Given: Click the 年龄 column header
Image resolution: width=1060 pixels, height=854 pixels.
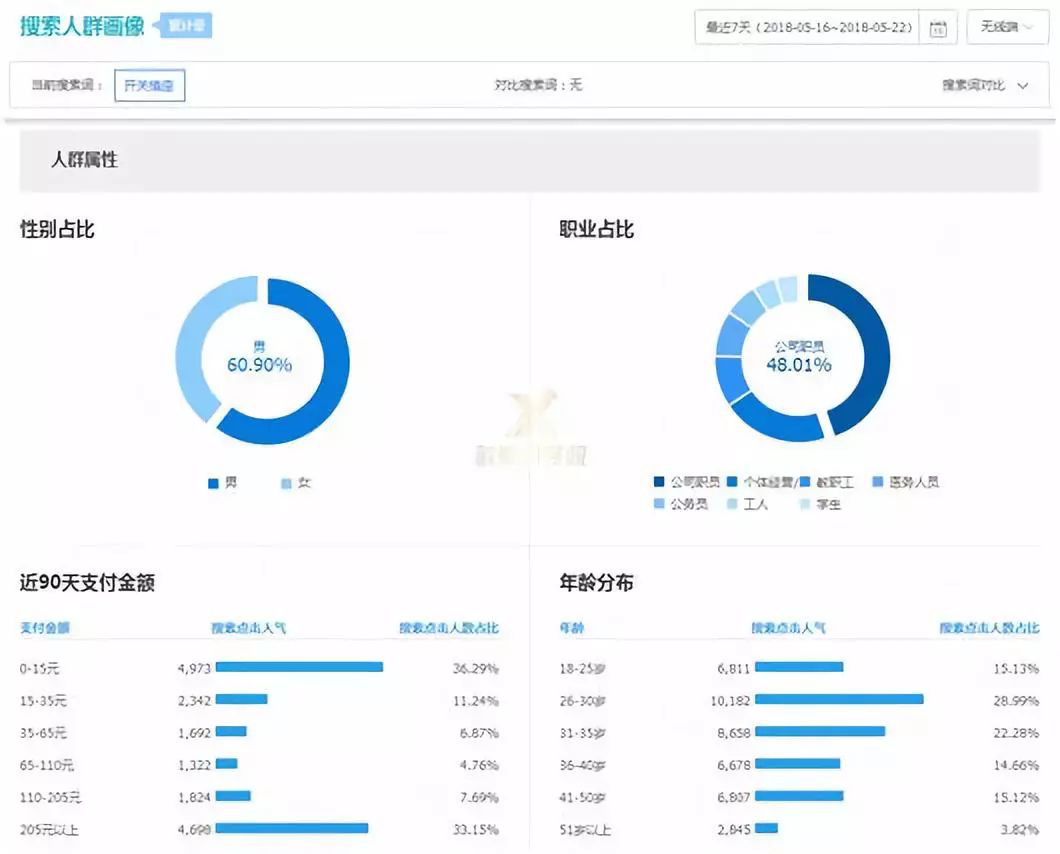Looking at the screenshot, I should click(572, 628).
